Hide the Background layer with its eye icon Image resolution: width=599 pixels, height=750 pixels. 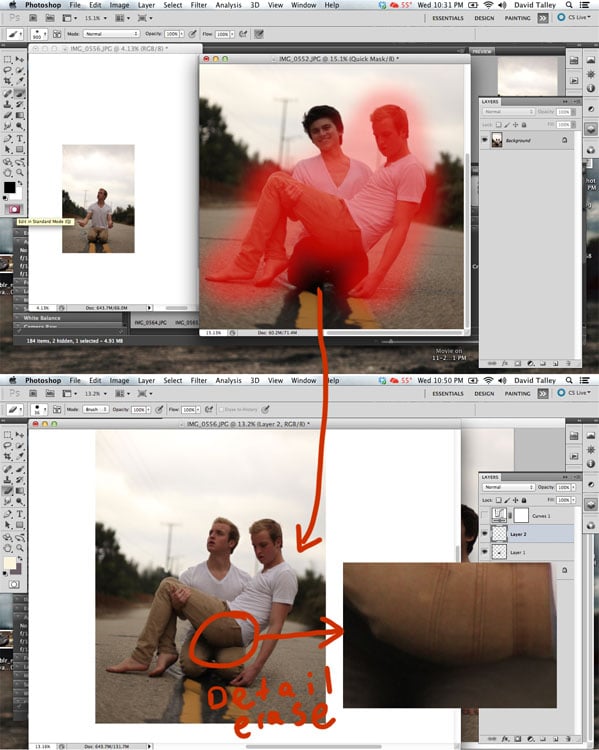(485, 140)
